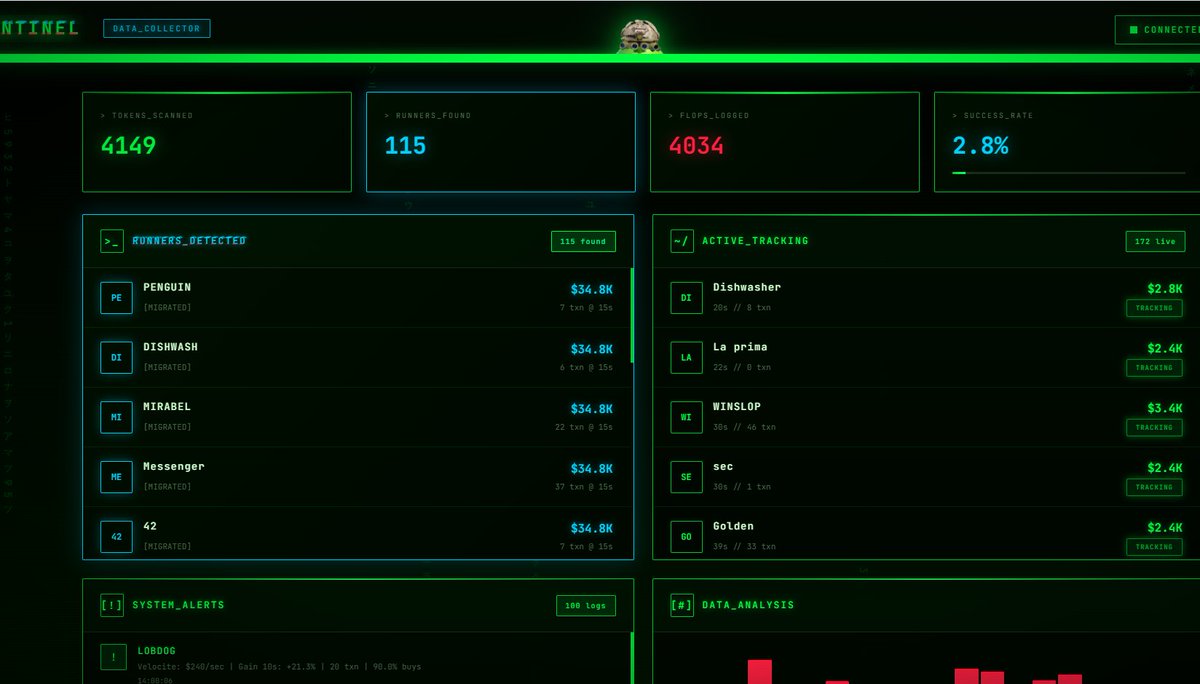
Task: Select the PENGUIN runner name
Action: [x=167, y=287]
